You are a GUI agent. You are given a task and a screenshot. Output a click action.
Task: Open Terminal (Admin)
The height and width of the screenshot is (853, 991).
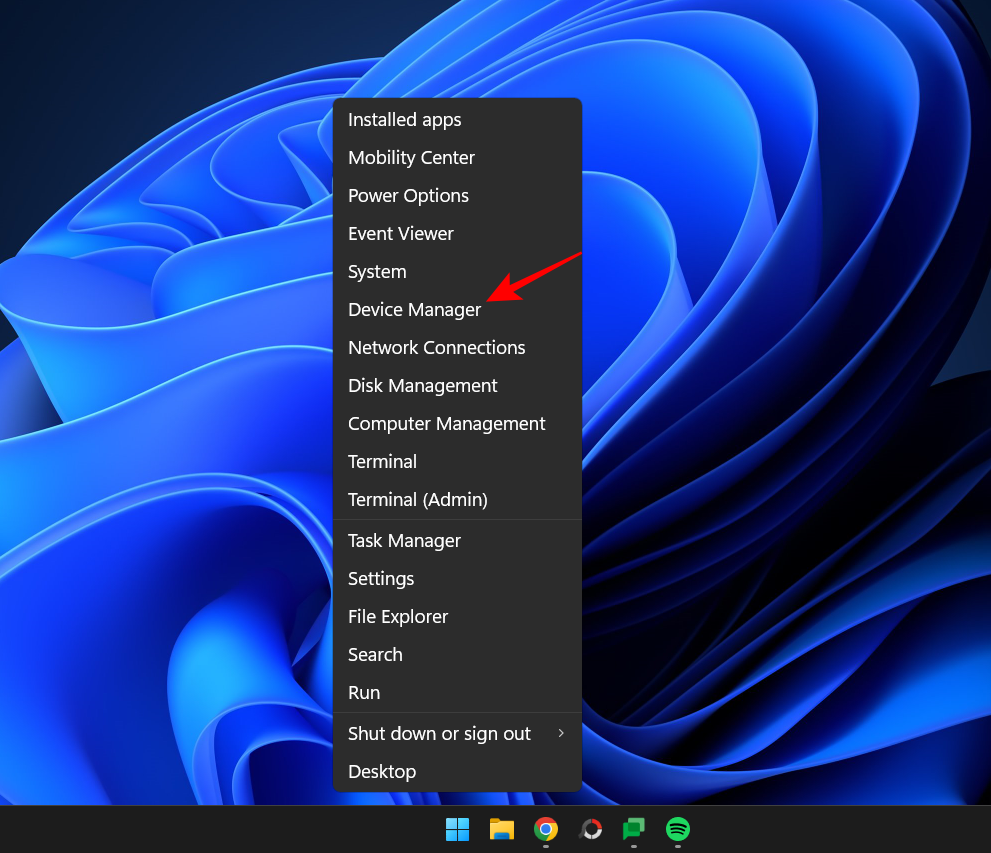[x=417, y=499]
